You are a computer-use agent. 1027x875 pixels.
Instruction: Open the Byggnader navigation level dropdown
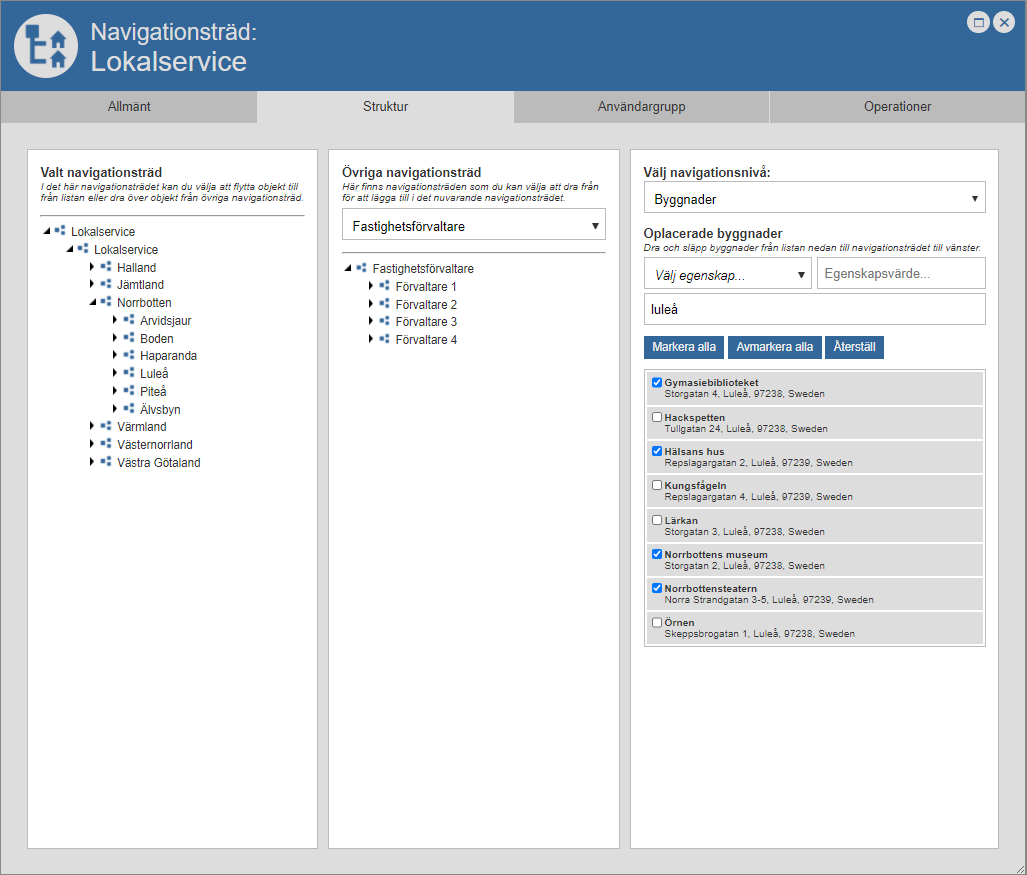click(x=814, y=198)
